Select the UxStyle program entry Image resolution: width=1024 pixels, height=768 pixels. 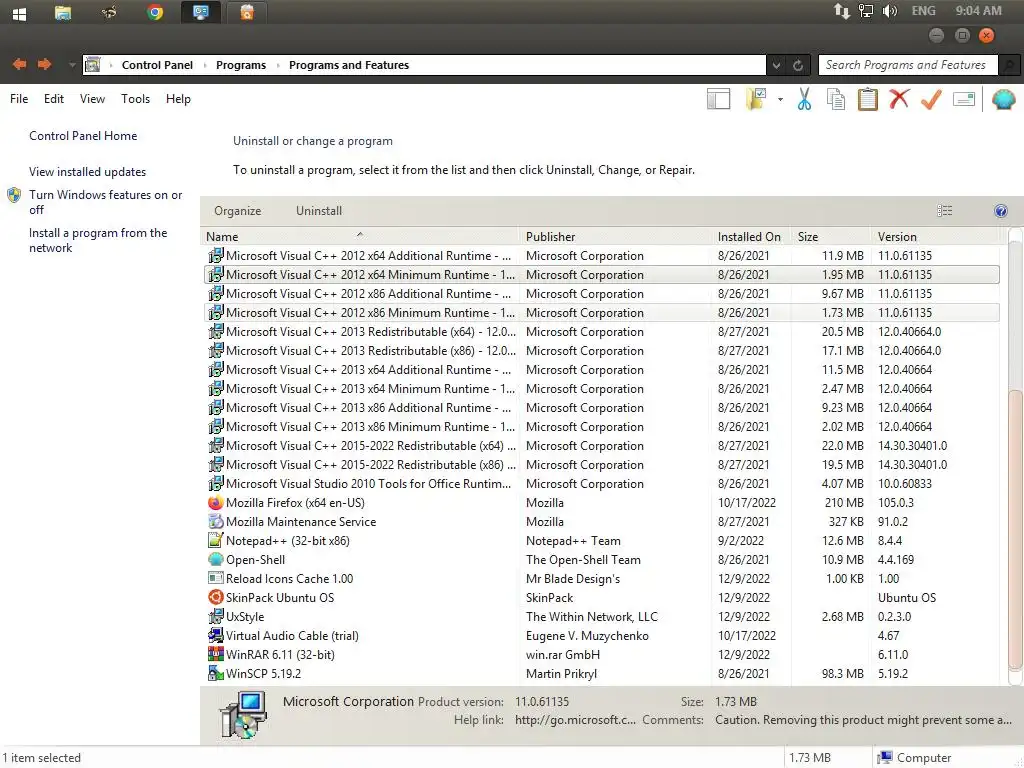click(x=601, y=616)
